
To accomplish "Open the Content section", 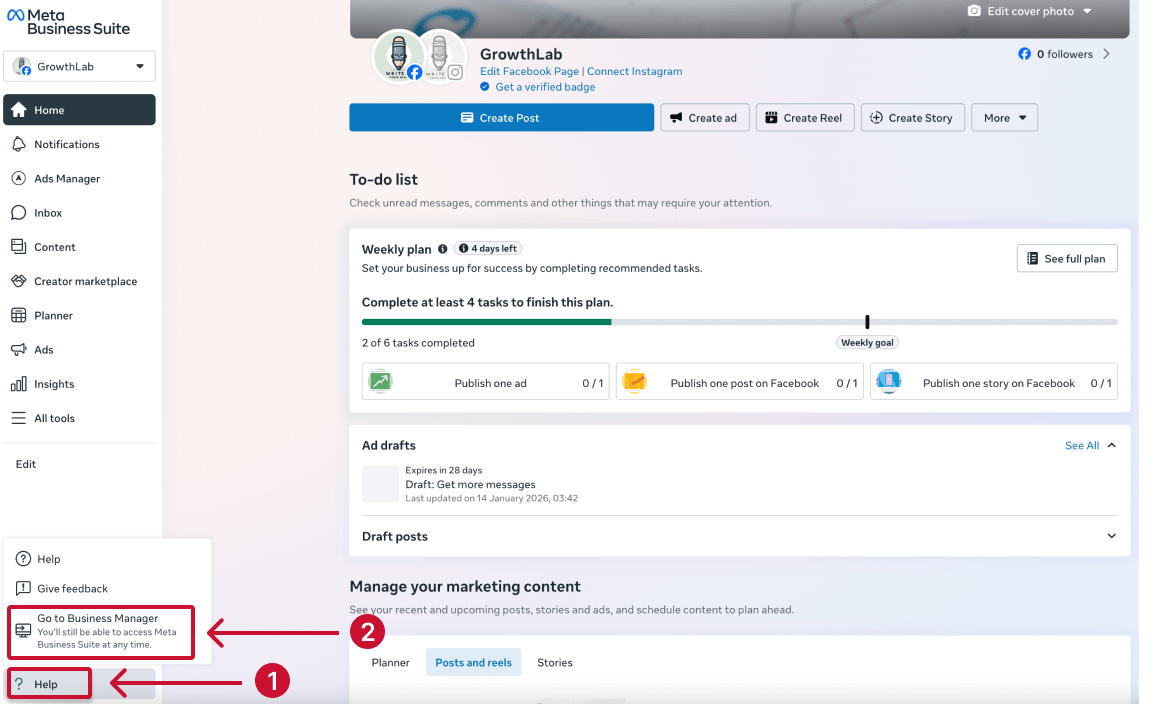I will 79,246.
